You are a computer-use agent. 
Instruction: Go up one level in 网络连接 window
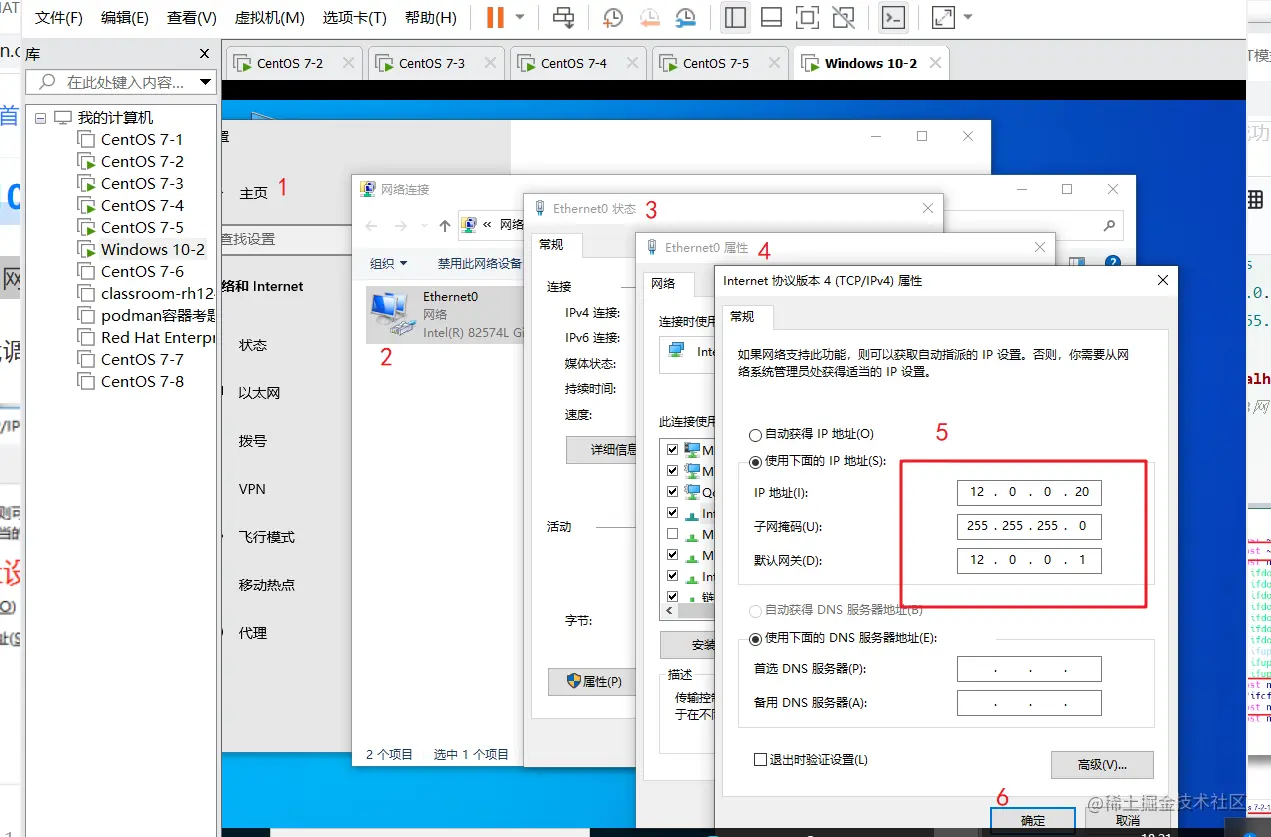445,226
